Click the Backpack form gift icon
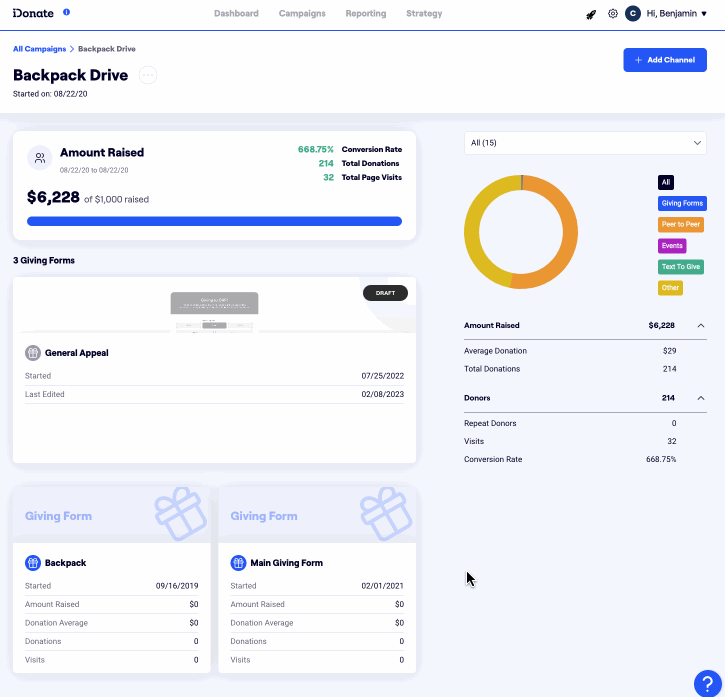 [x=33, y=563]
